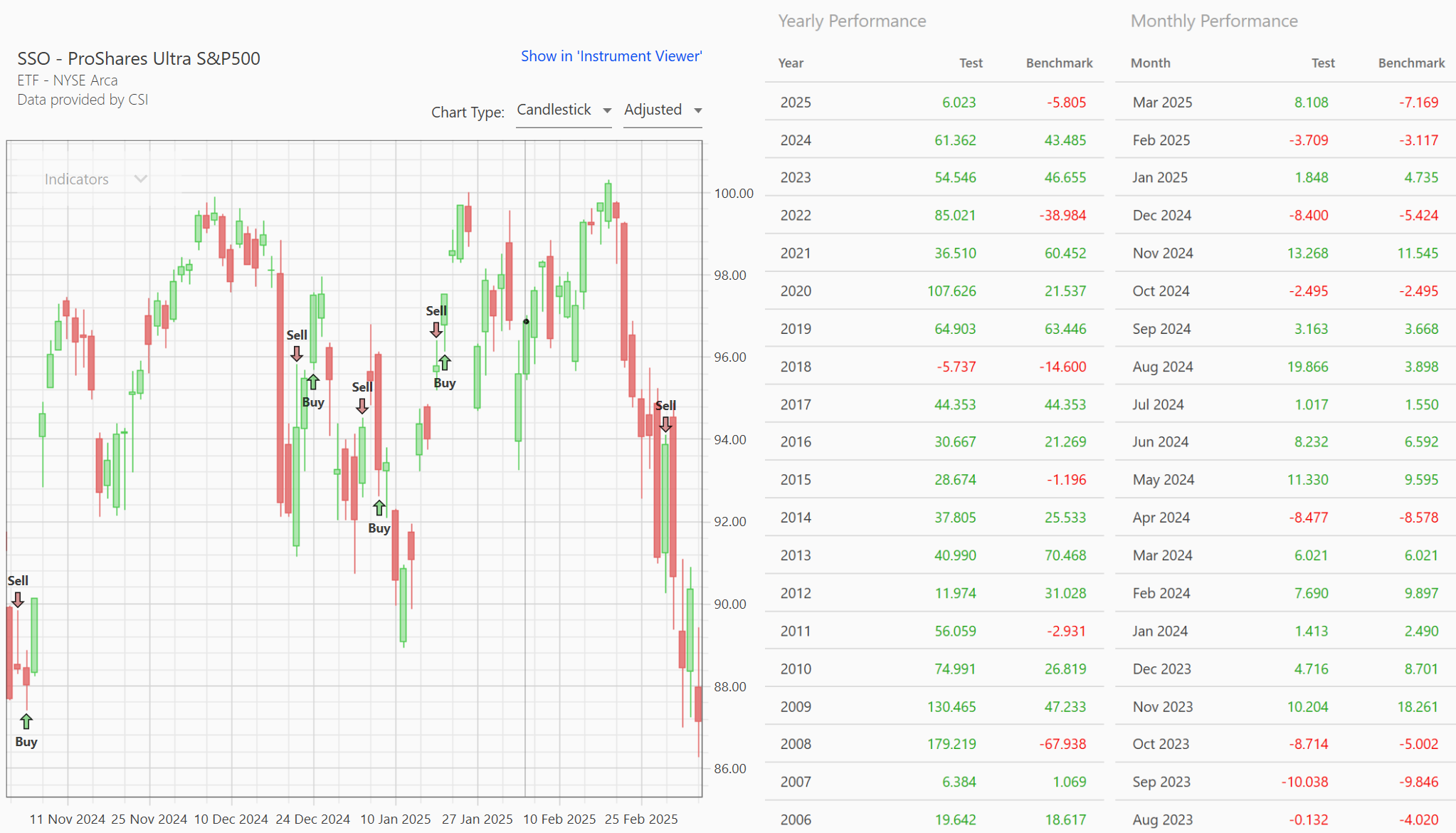Select the Mar 2025 monthly performance row
The image size is (1456, 833).
(x=1285, y=102)
